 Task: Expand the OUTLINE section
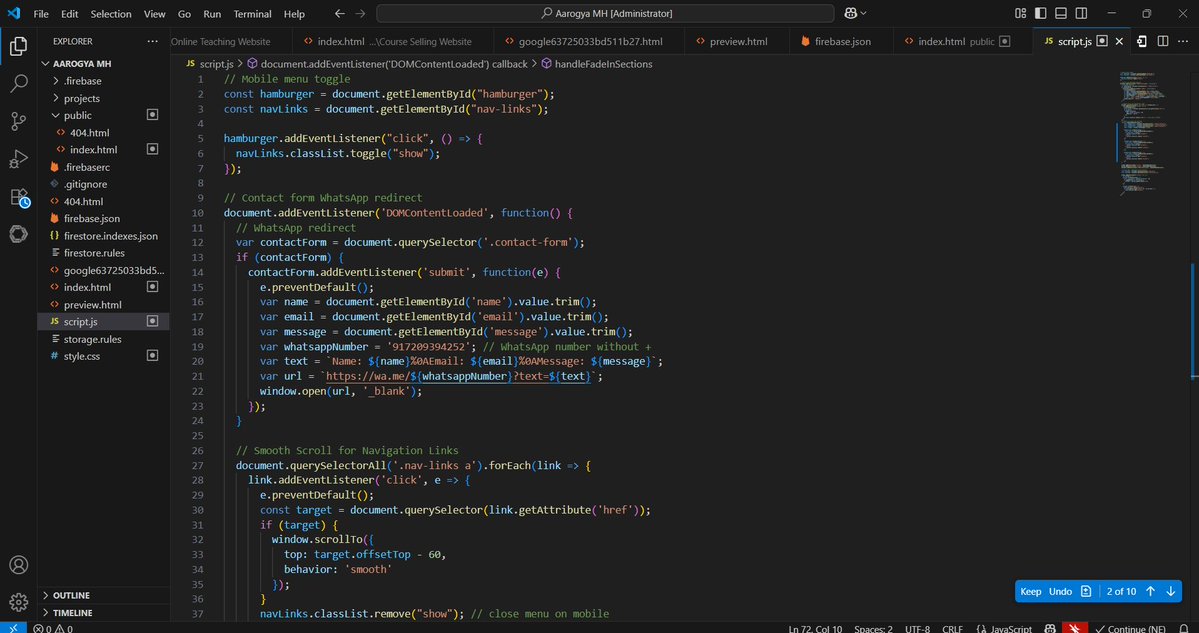pyautogui.click(x=69, y=595)
